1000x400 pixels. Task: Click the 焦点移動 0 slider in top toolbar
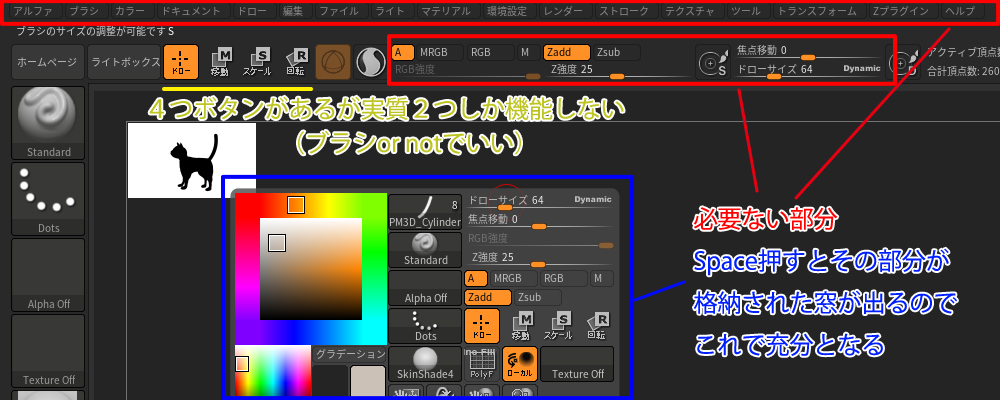(x=809, y=52)
